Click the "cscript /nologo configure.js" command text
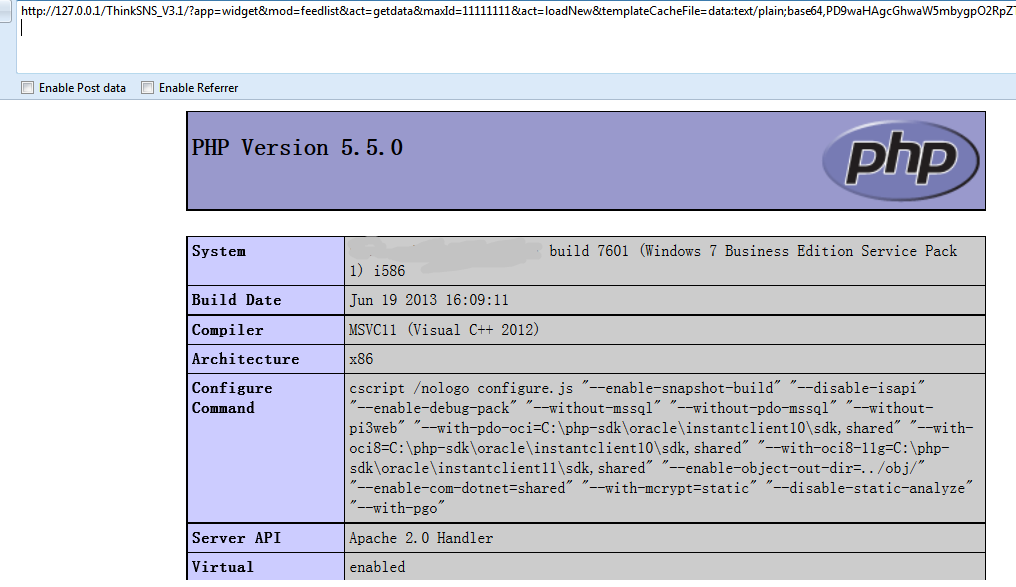 tap(461, 388)
